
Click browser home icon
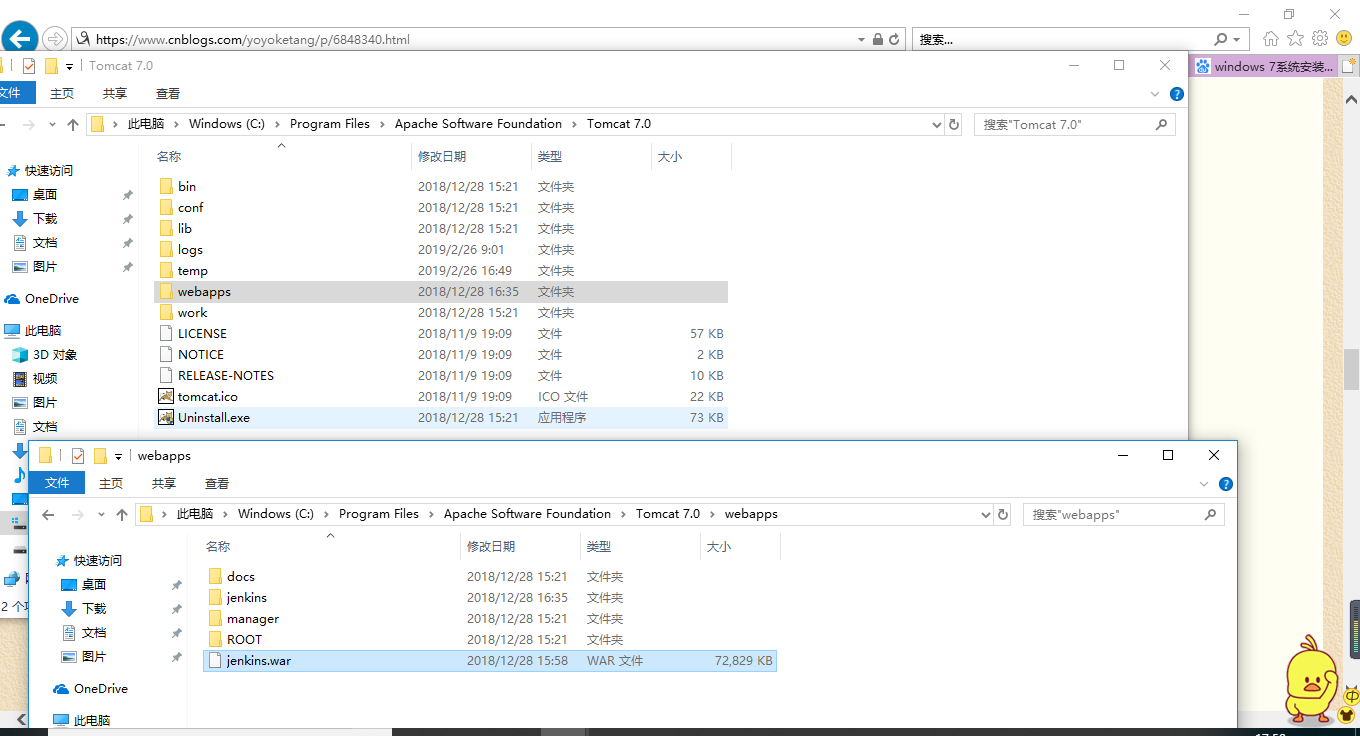click(x=1271, y=39)
